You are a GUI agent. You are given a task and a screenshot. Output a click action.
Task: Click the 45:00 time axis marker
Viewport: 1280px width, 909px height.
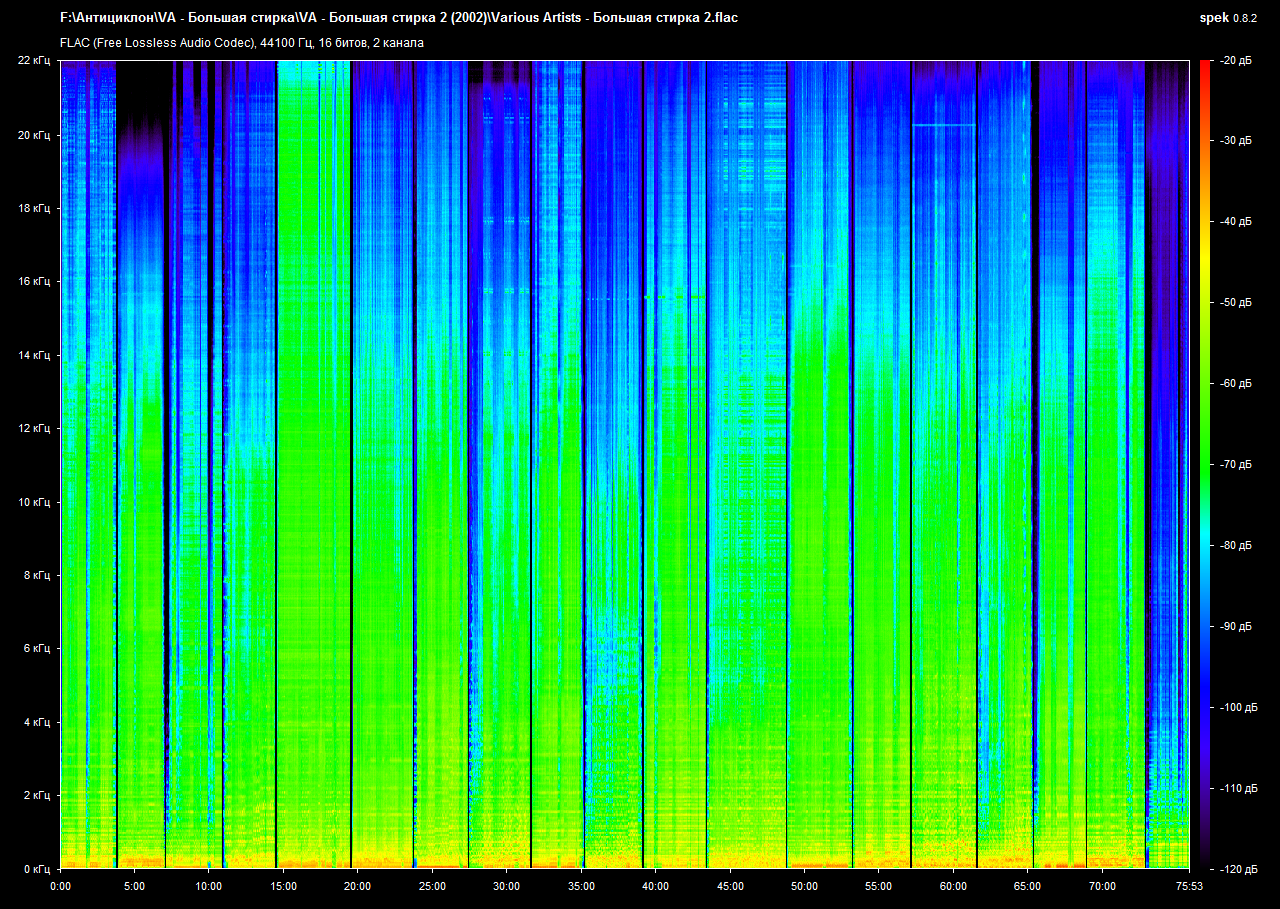pos(729,886)
